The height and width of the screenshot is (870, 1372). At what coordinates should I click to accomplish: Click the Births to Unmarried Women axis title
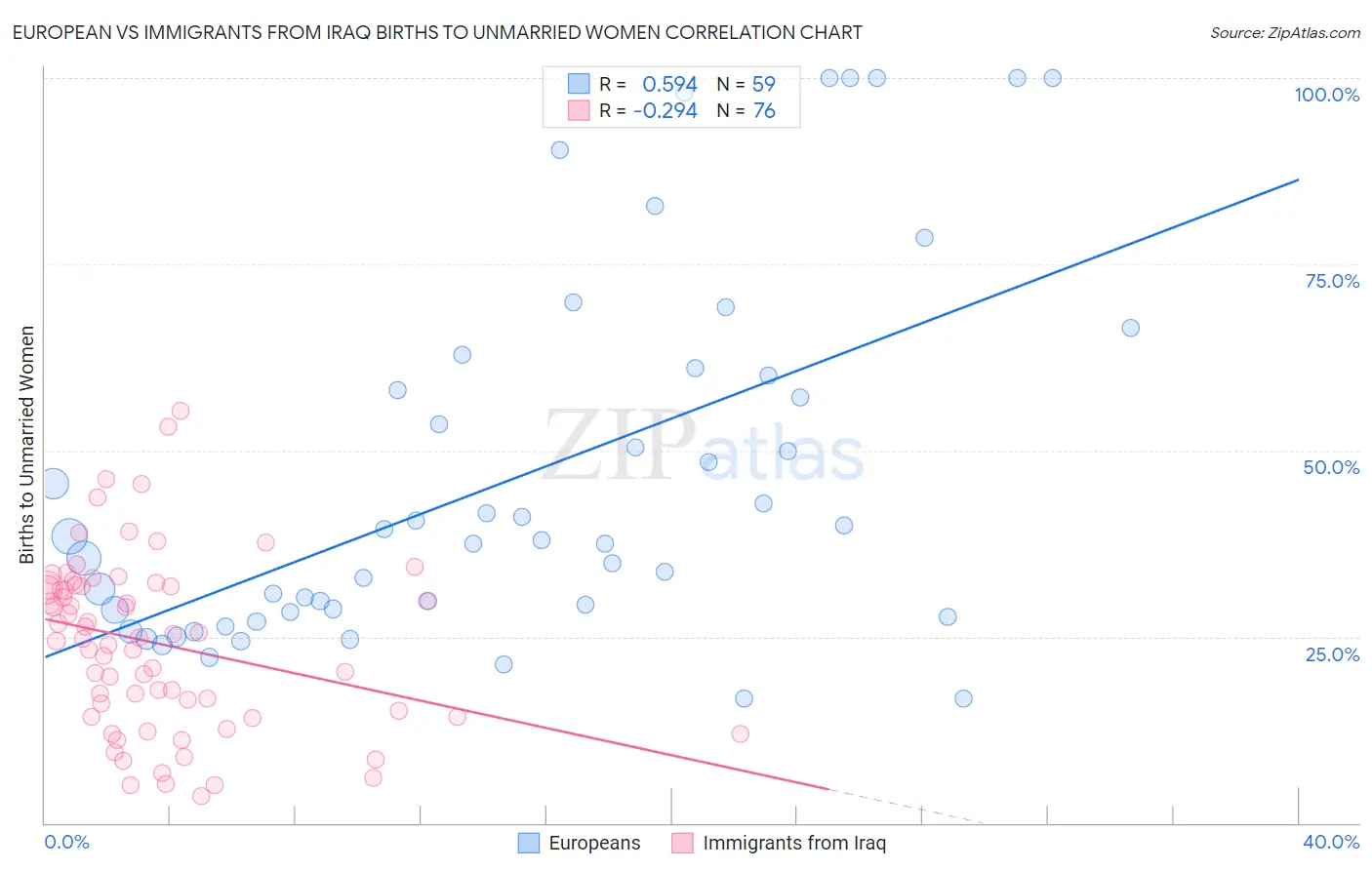pyautogui.click(x=26, y=445)
